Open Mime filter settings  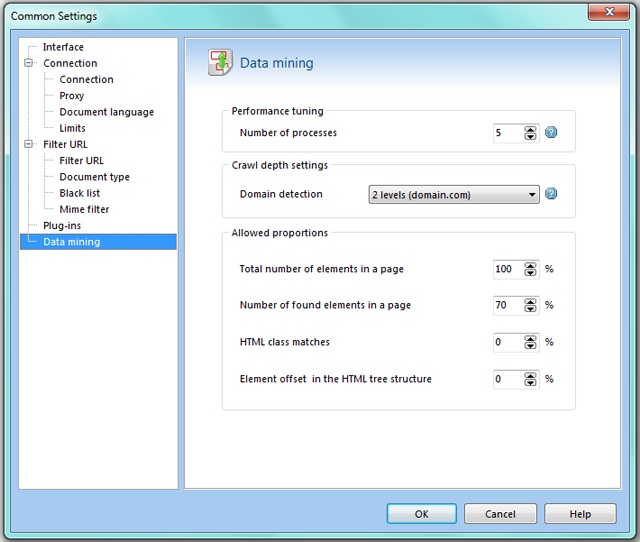click(x=84, y=209)
